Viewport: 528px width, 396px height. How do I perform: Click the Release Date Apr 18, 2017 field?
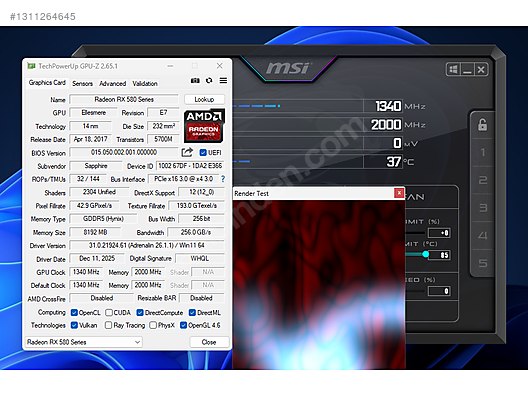click(91, 139)
